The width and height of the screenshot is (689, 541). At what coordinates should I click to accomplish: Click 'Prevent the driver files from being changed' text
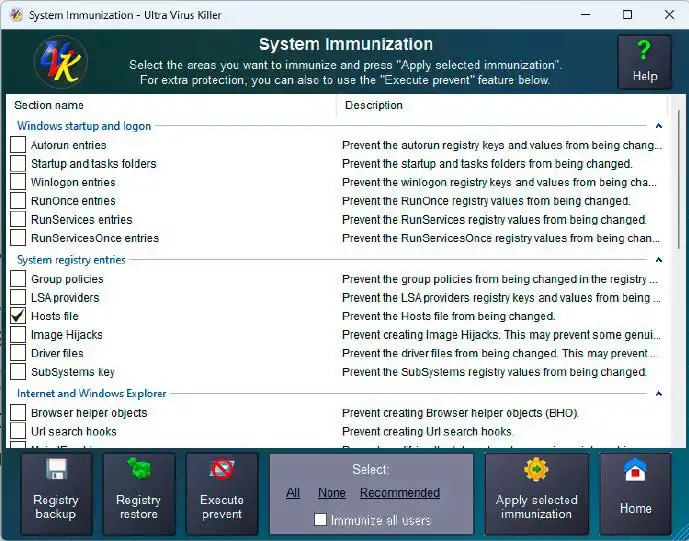tap(500, 353)
